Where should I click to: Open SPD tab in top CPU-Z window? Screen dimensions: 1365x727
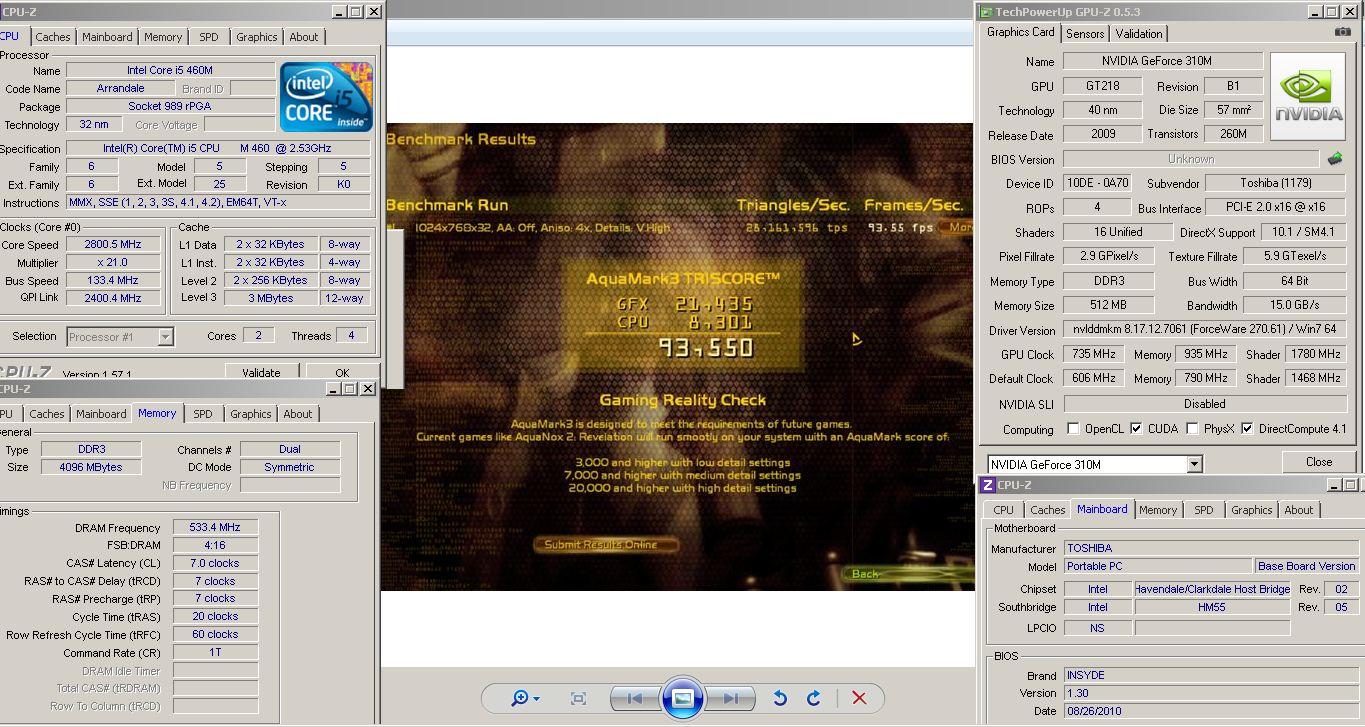point(208,37)
